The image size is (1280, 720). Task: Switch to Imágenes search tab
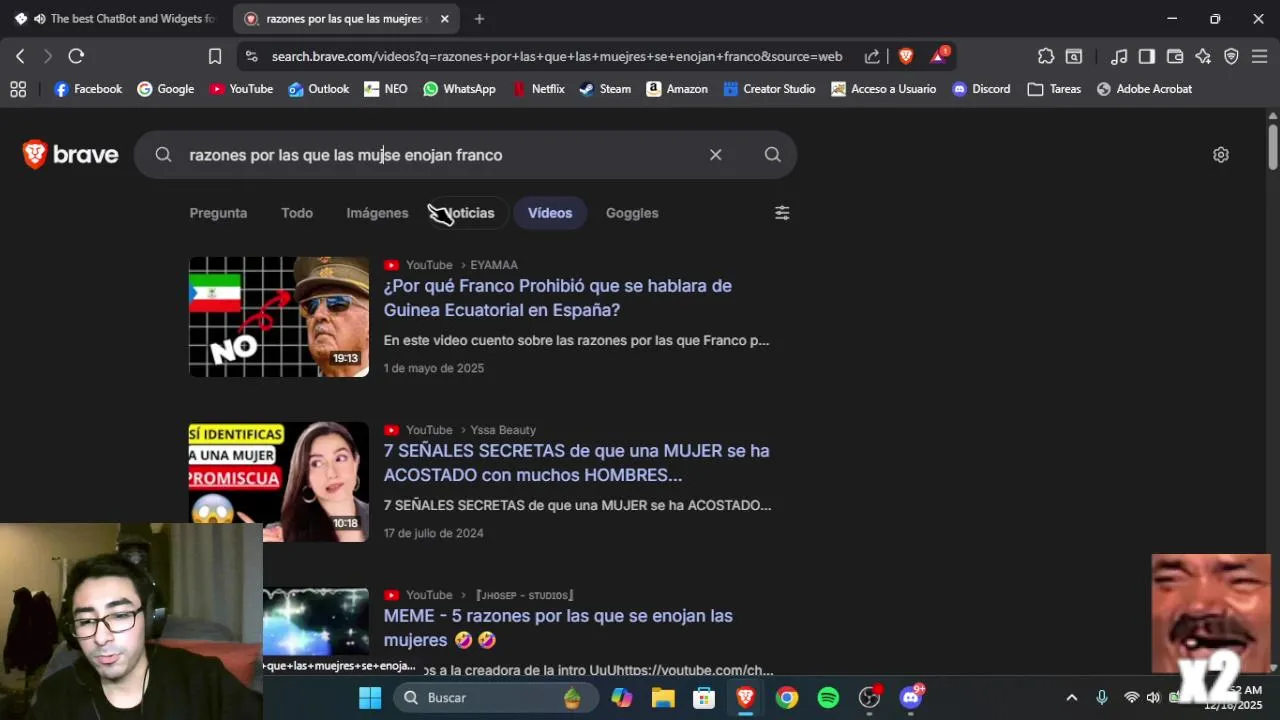[x=377, y=213]
